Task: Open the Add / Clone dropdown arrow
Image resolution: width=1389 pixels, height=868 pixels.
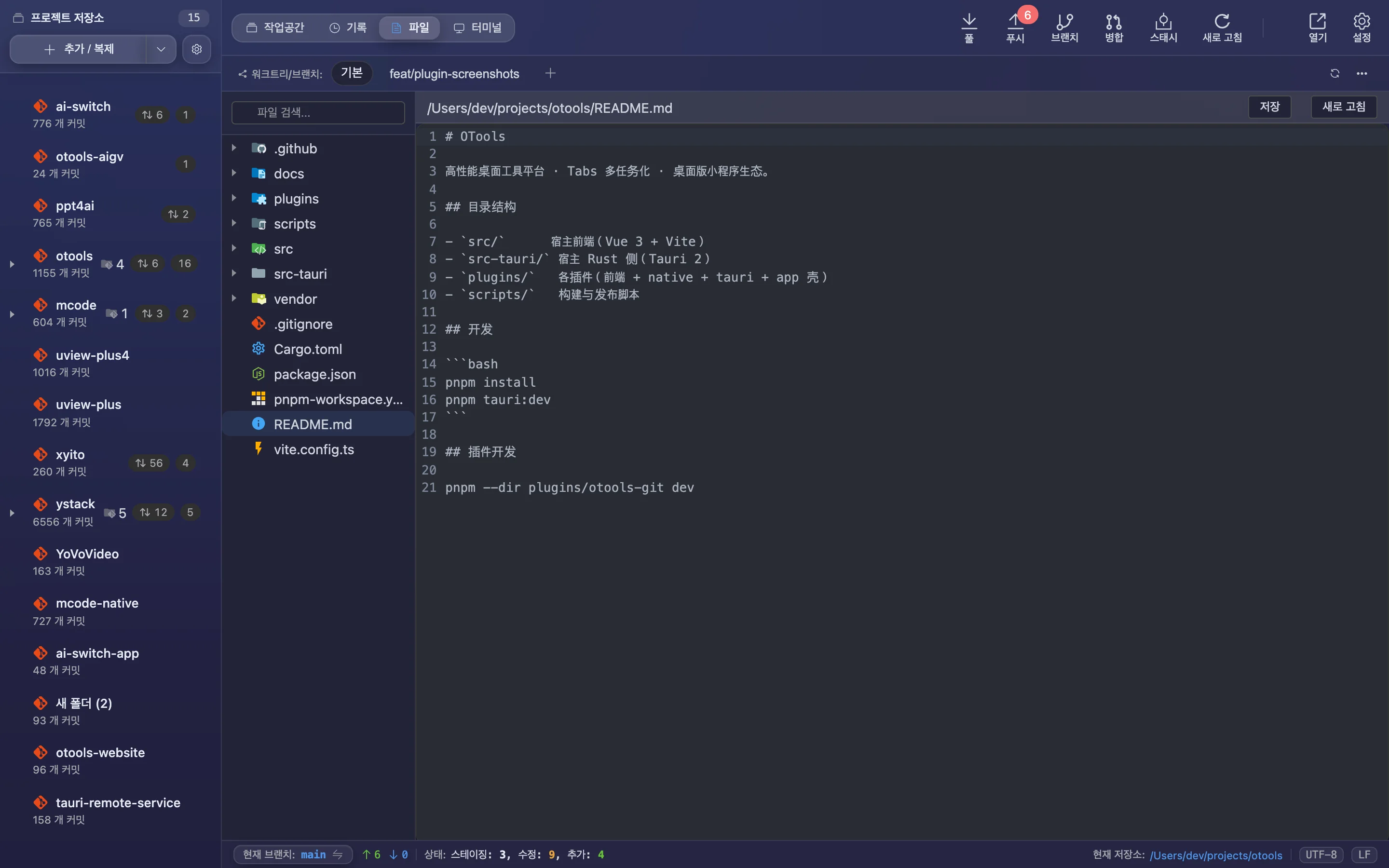Action: [161, 49]
